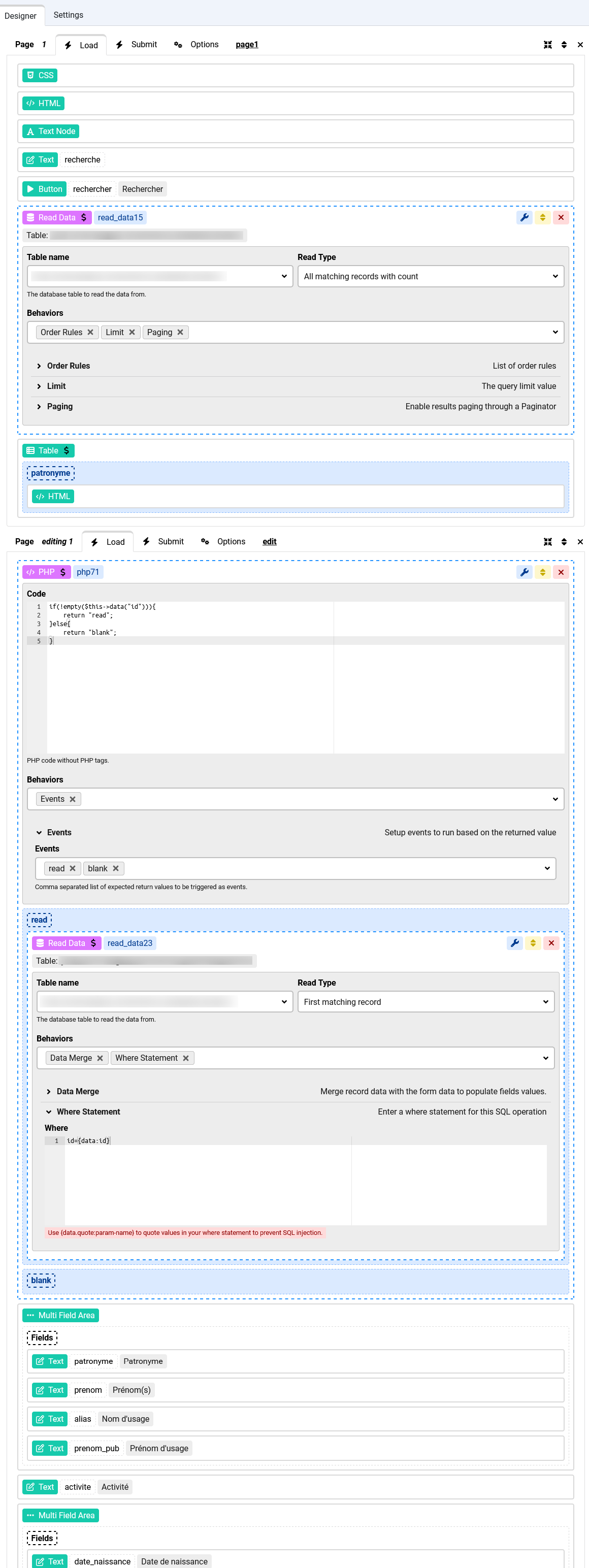
Task: Delete the read_data15 block with red X
Action: coord(561,217)
